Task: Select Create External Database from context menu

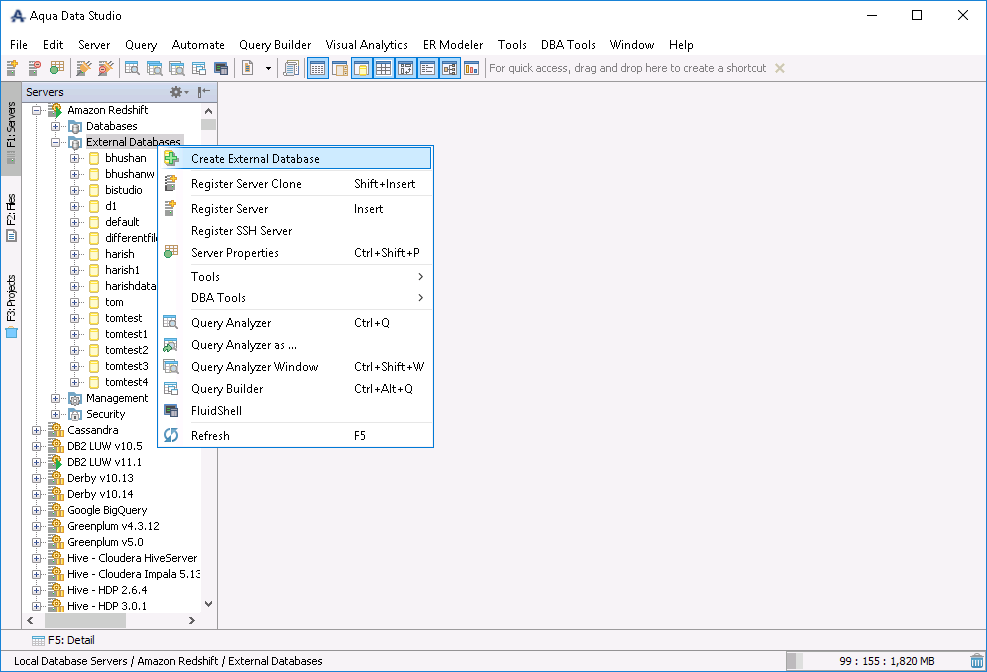Action: coord(255,159)
